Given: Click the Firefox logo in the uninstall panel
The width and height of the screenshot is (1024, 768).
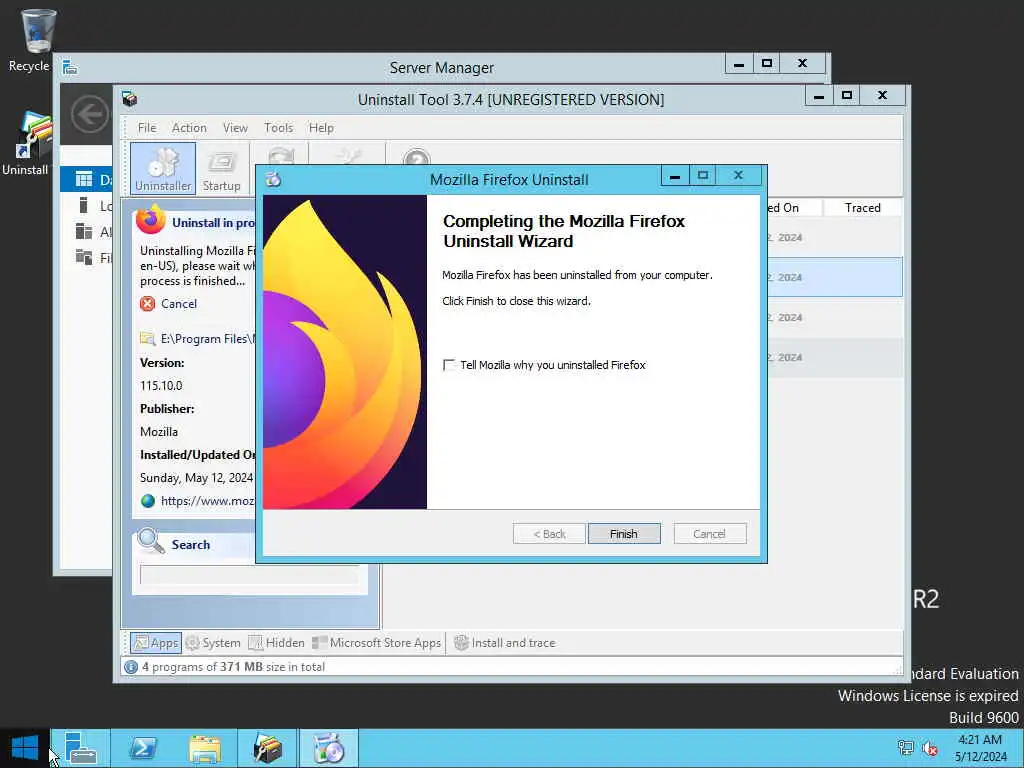Looking at the screenshot, I should [151, 219].
